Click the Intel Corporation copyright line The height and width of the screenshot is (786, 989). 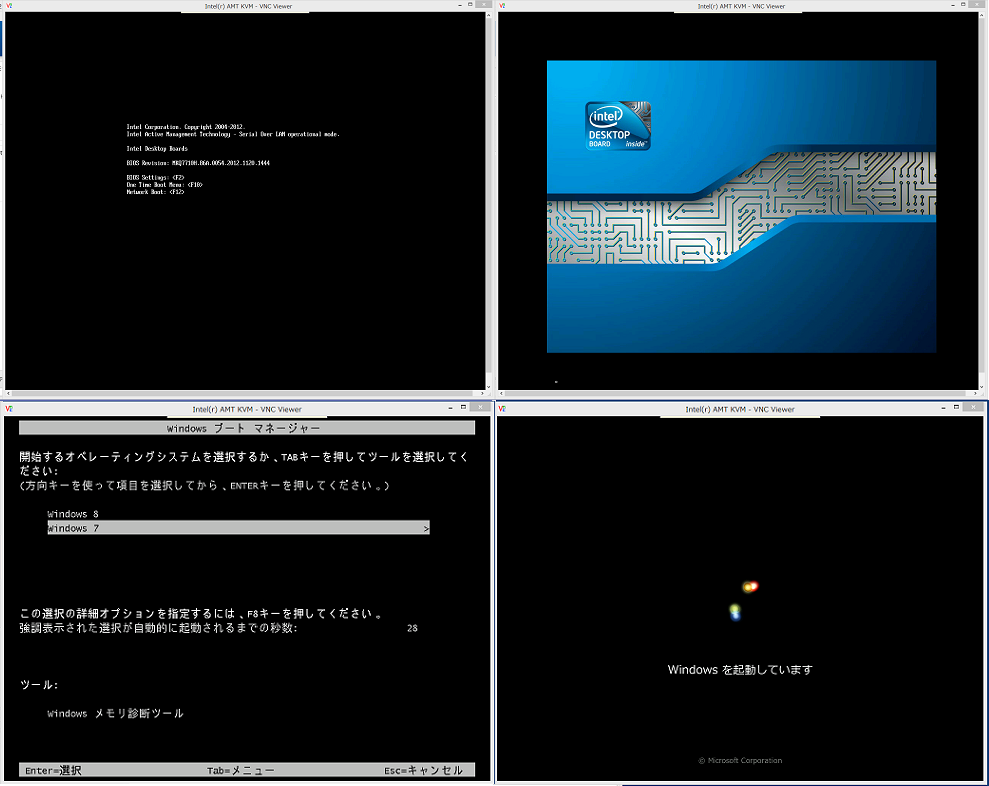(x=185, y=127)
